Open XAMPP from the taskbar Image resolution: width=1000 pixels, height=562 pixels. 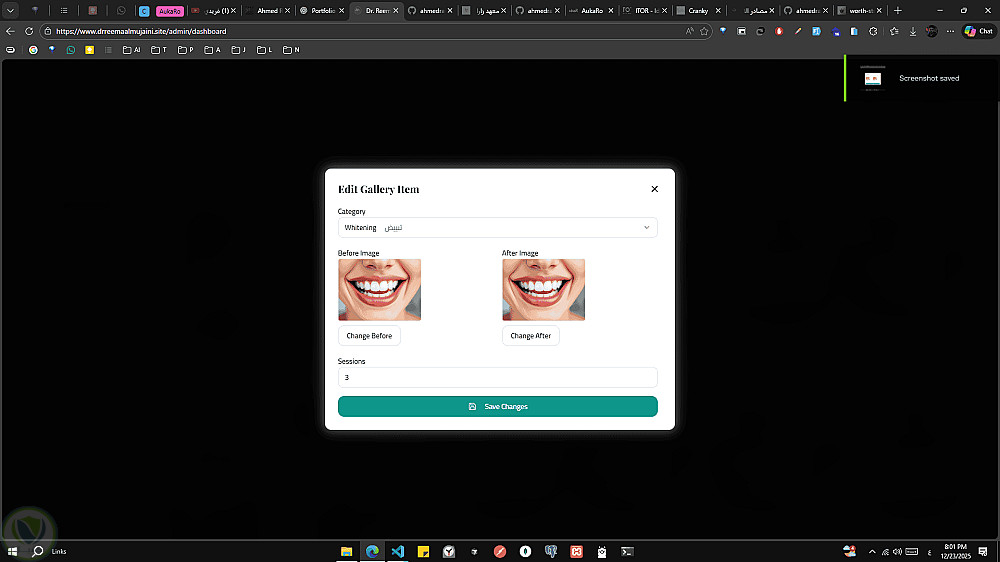coord(577,551)
